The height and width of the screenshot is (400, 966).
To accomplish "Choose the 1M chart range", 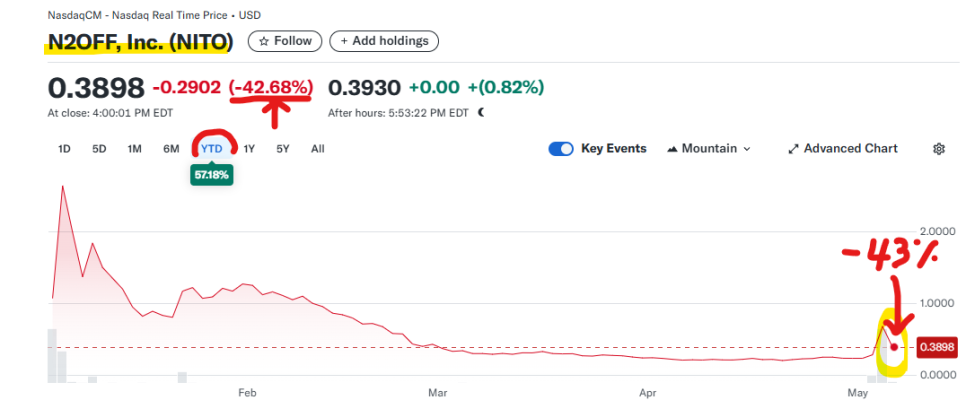I will tap(134, 149).
